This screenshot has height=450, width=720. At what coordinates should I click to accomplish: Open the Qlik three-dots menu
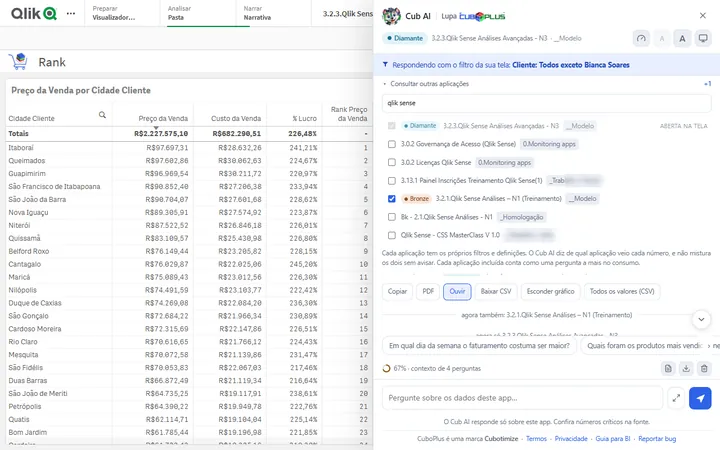click(x=71, y=14)
